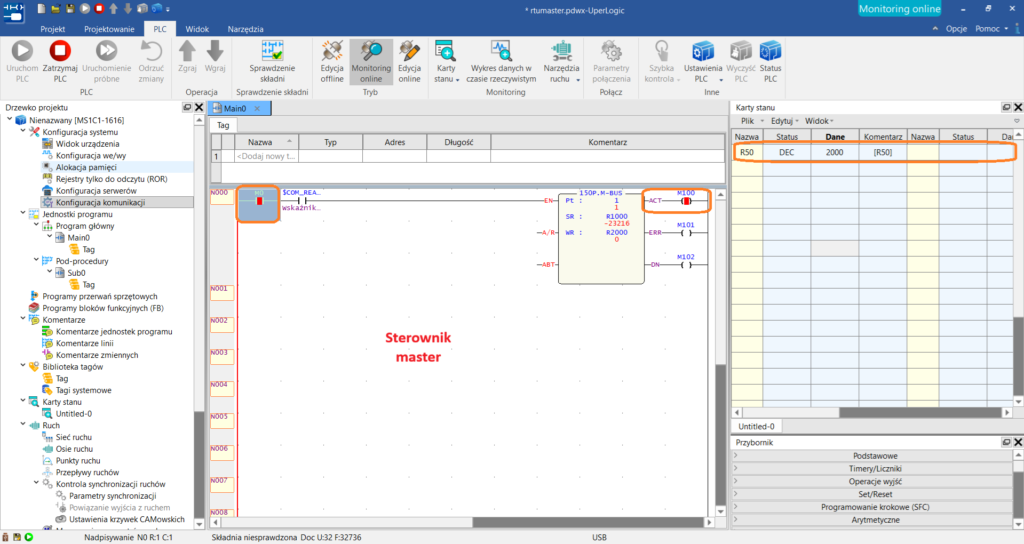
Task: Open Widok menu in Karty stanu
Action: point(817,121)
